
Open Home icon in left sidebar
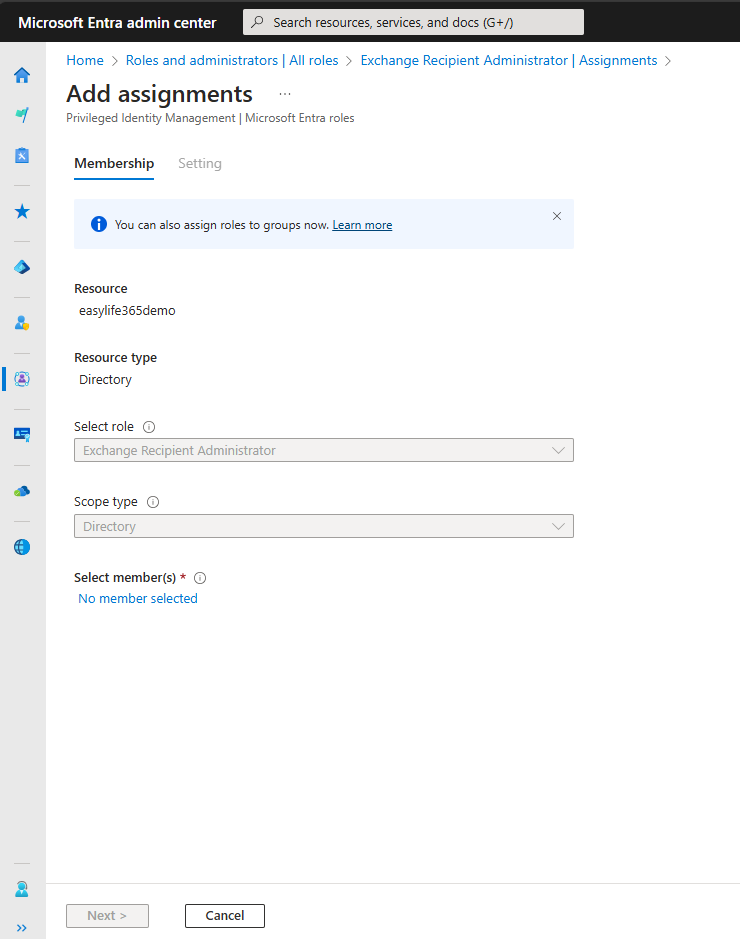pos(22,75)
